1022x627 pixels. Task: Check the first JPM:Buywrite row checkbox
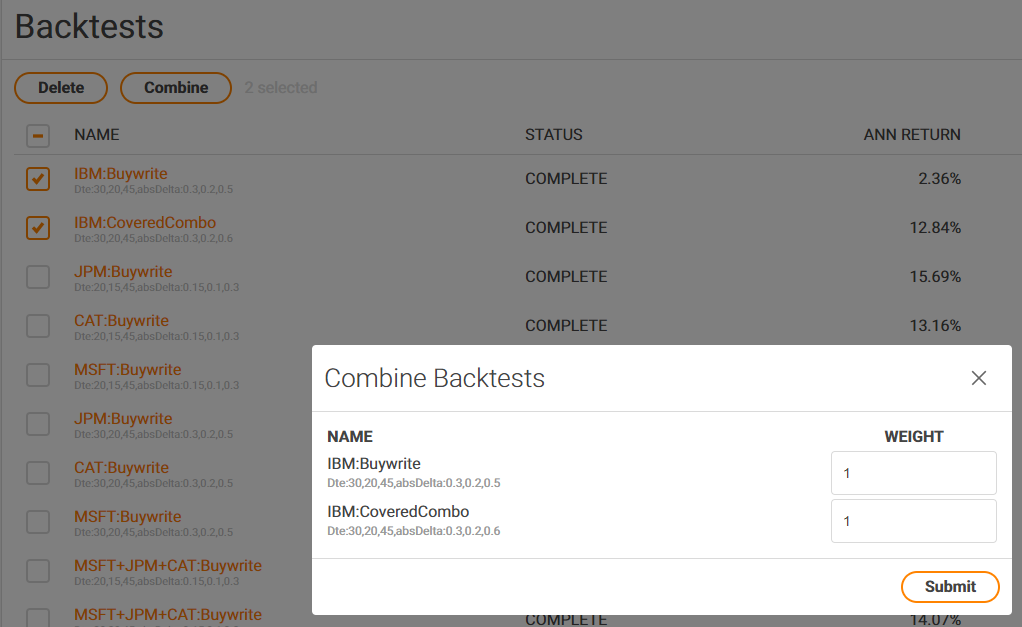point(38,277)
